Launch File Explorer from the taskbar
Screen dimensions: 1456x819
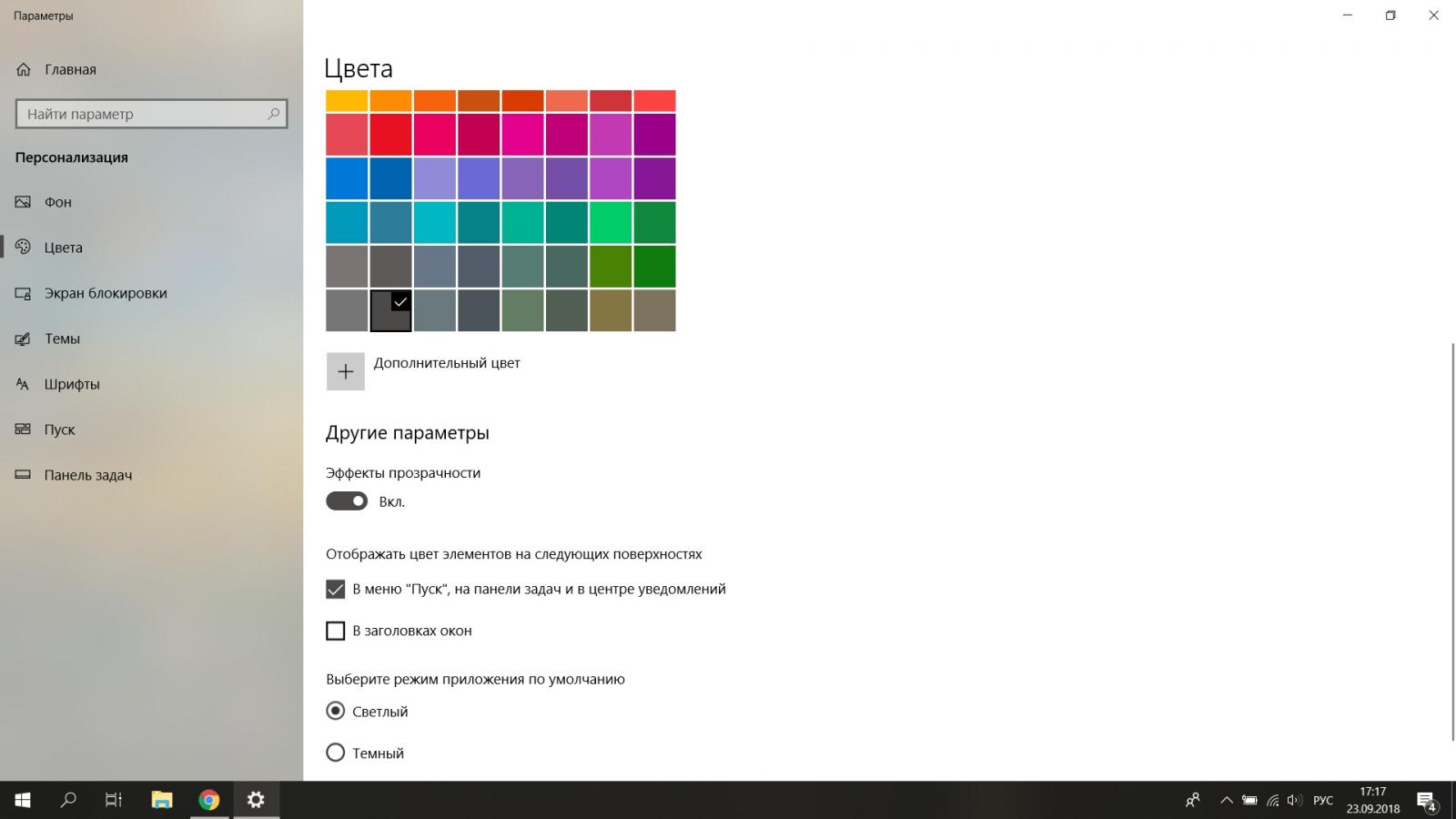(x=162, y=800)
